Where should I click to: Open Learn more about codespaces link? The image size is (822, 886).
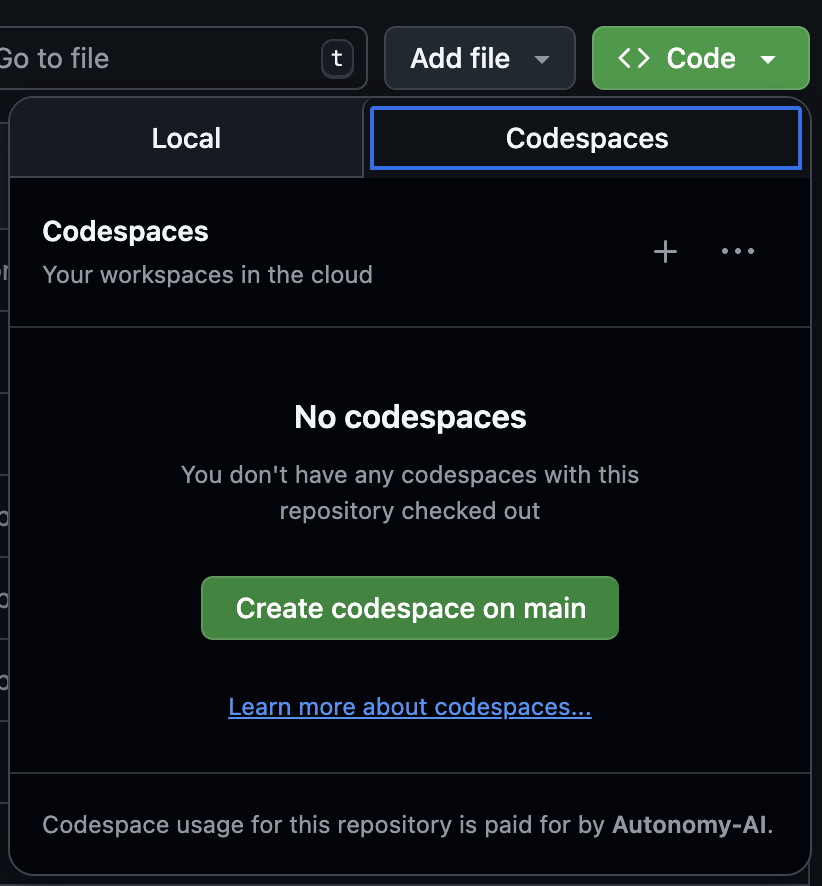pyautogui.click(x=410, y=707)
